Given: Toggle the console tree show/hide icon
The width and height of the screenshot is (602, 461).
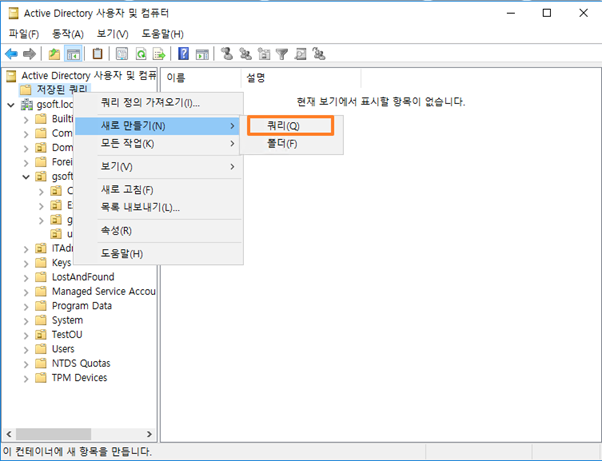Looking at the screenshot, I should point(73,54).
